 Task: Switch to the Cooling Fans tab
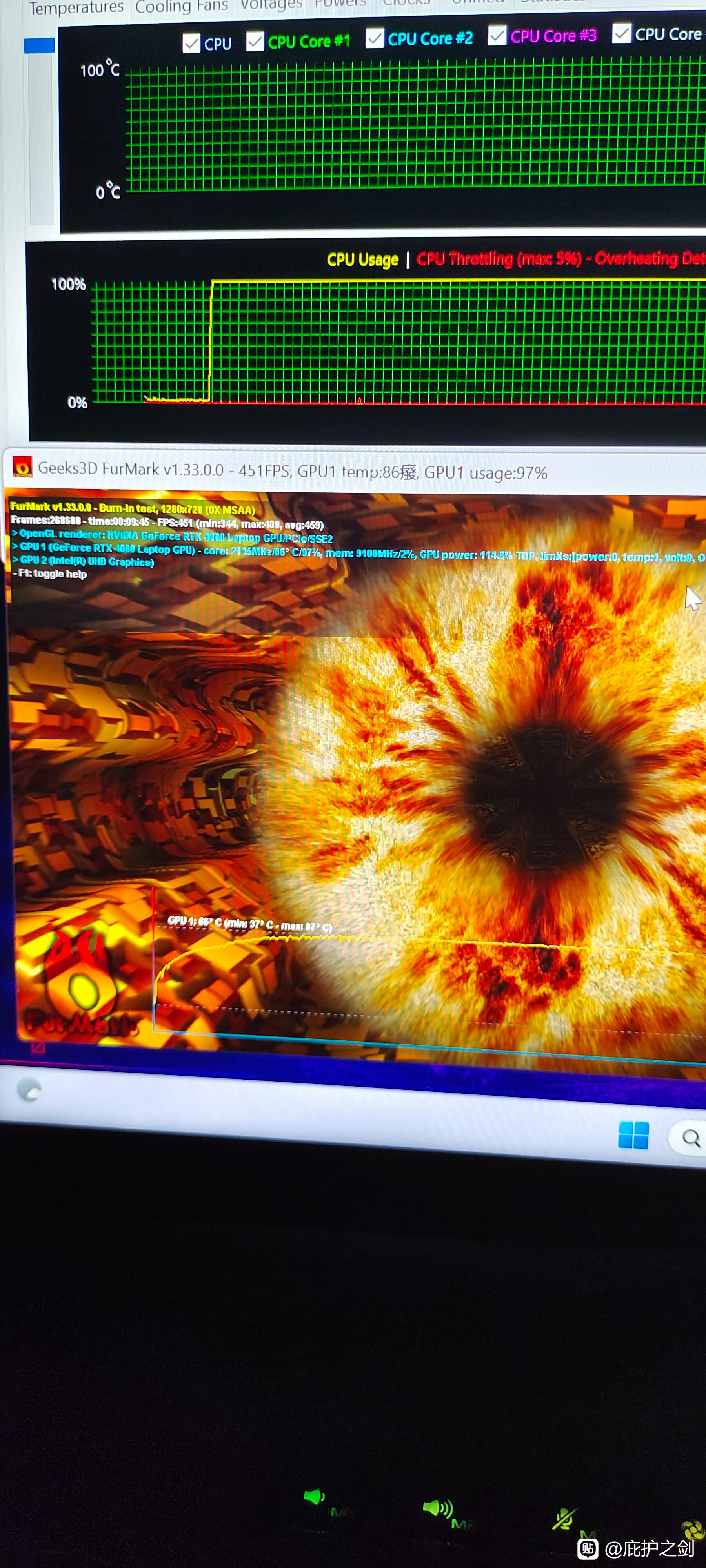182,6
